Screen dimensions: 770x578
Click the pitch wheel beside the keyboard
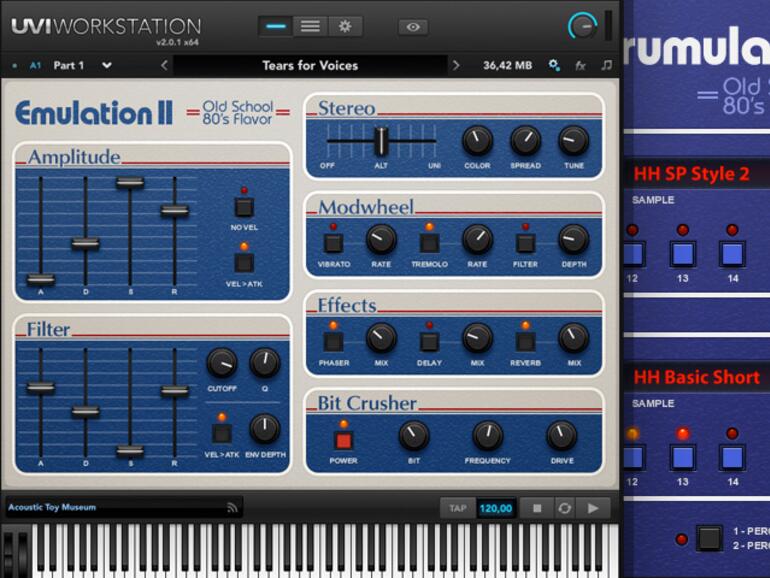pos(8,551)
